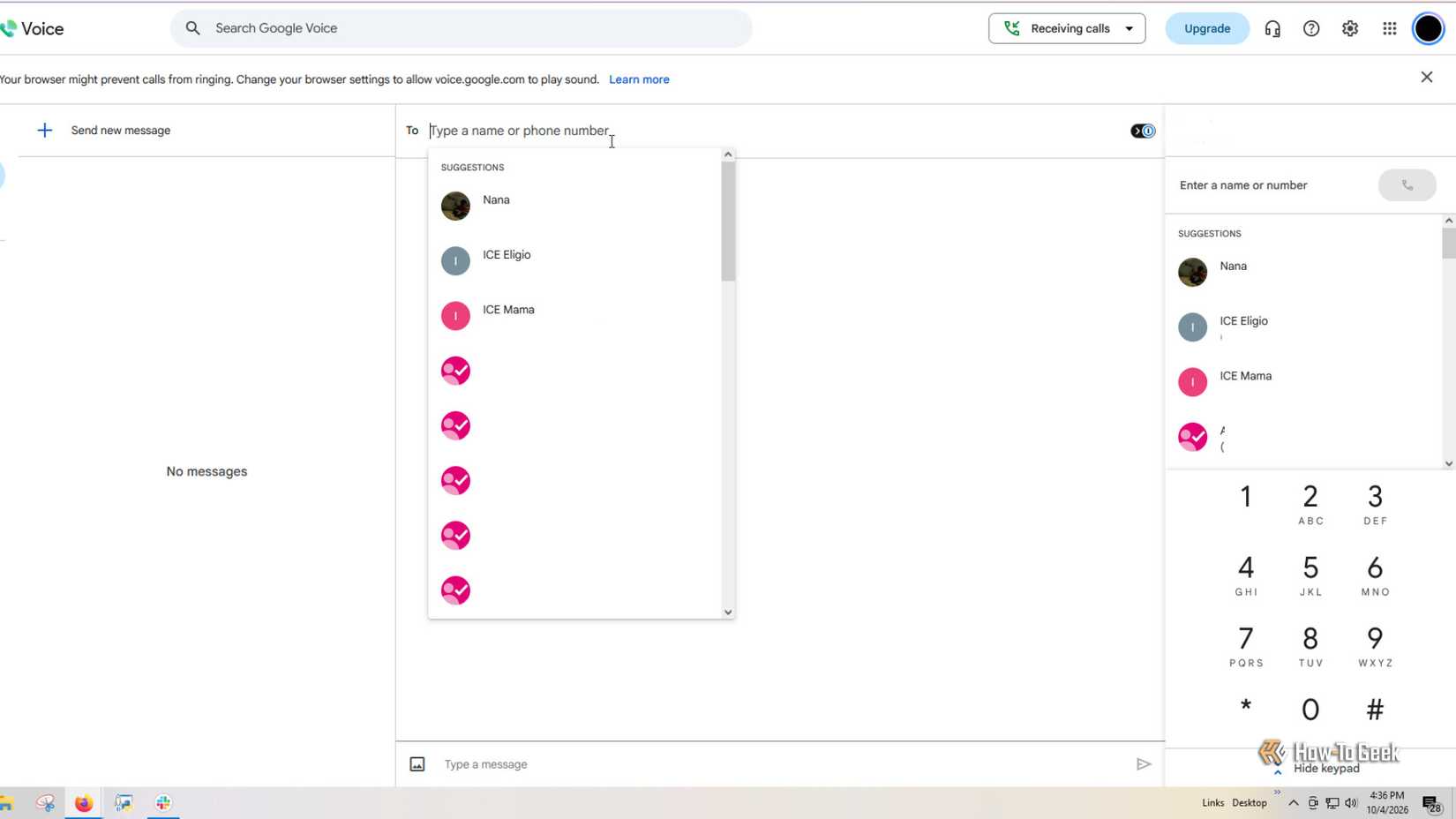Dial digit 5 JKL on keypad
This screenshot has width=1456, height=819.
tap(1310, 575)
